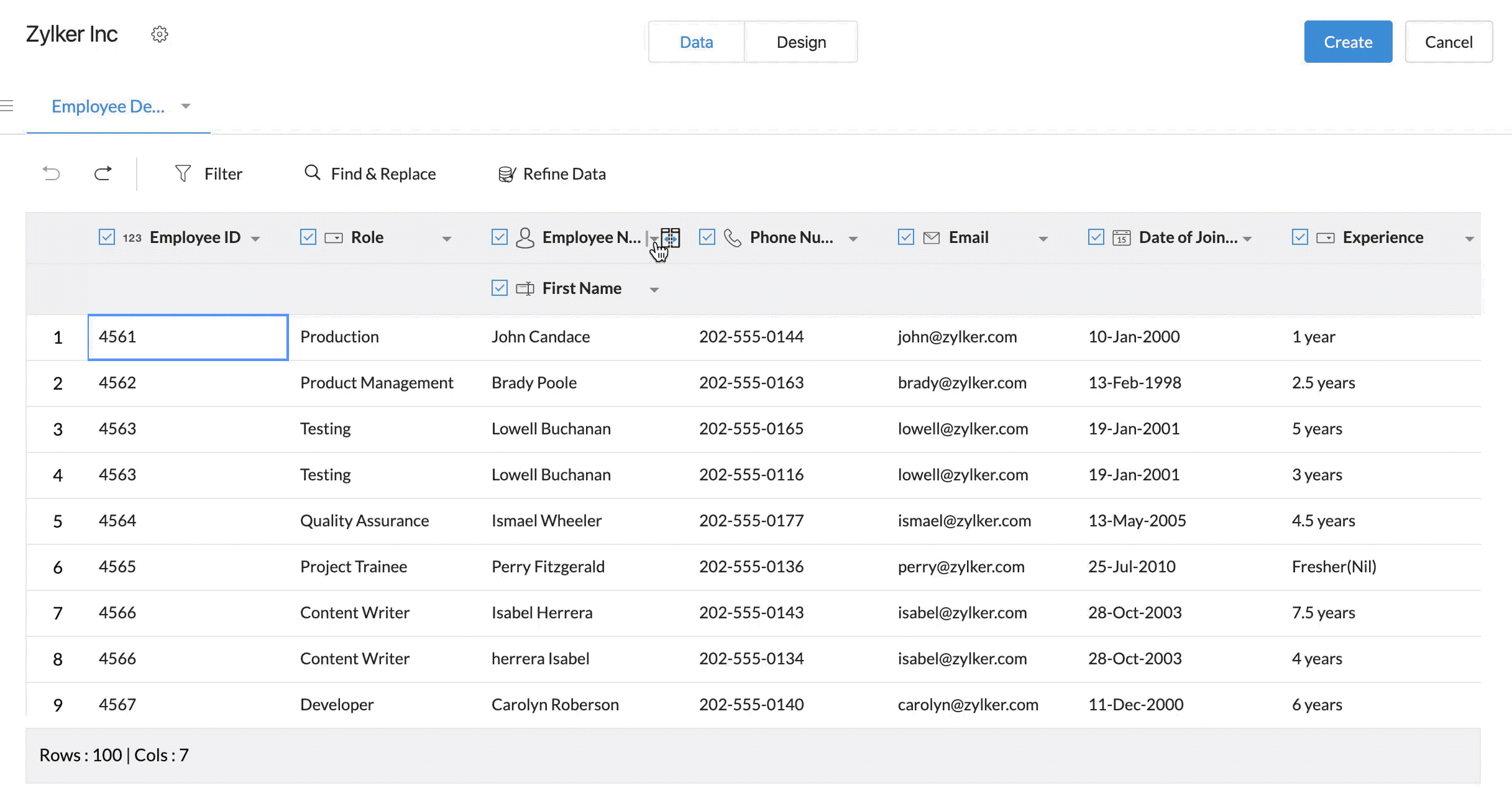
Task: Click the redo arrow icon
Action: (x=103, y=173)
